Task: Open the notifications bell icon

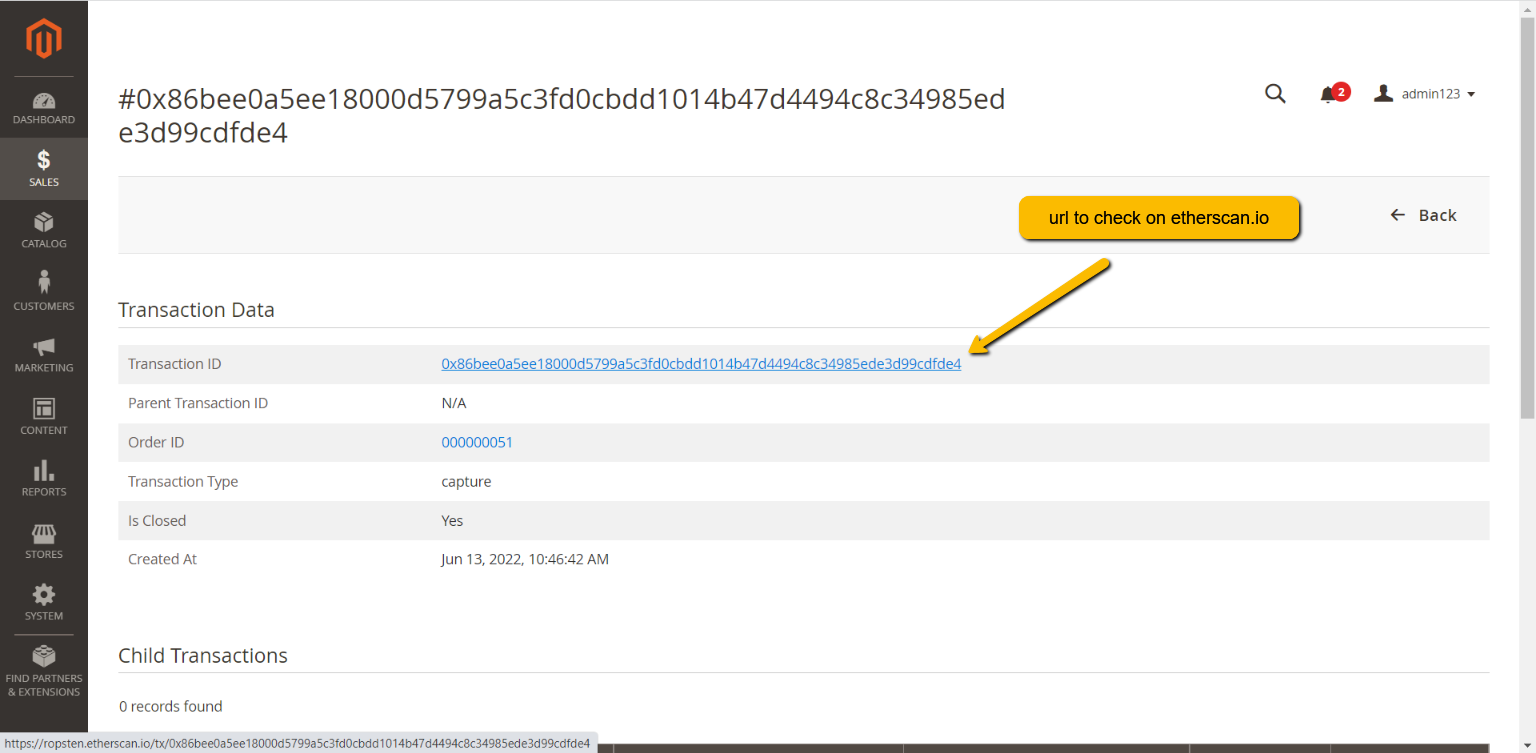Action: (1328, 95)
